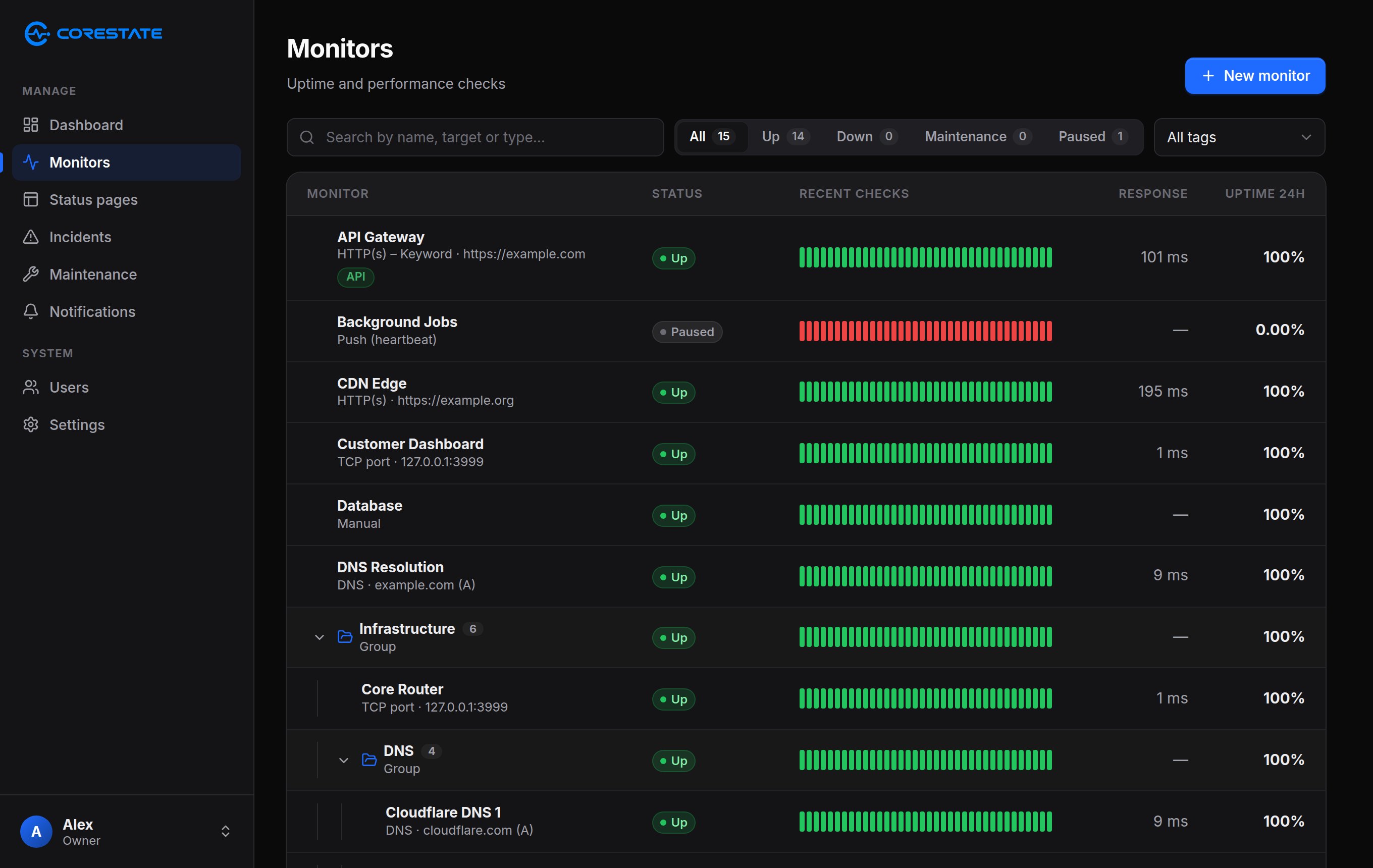Collapse the DNS group chevron
The width and height of the screenshot is (1373, 868).
[344, 761]
